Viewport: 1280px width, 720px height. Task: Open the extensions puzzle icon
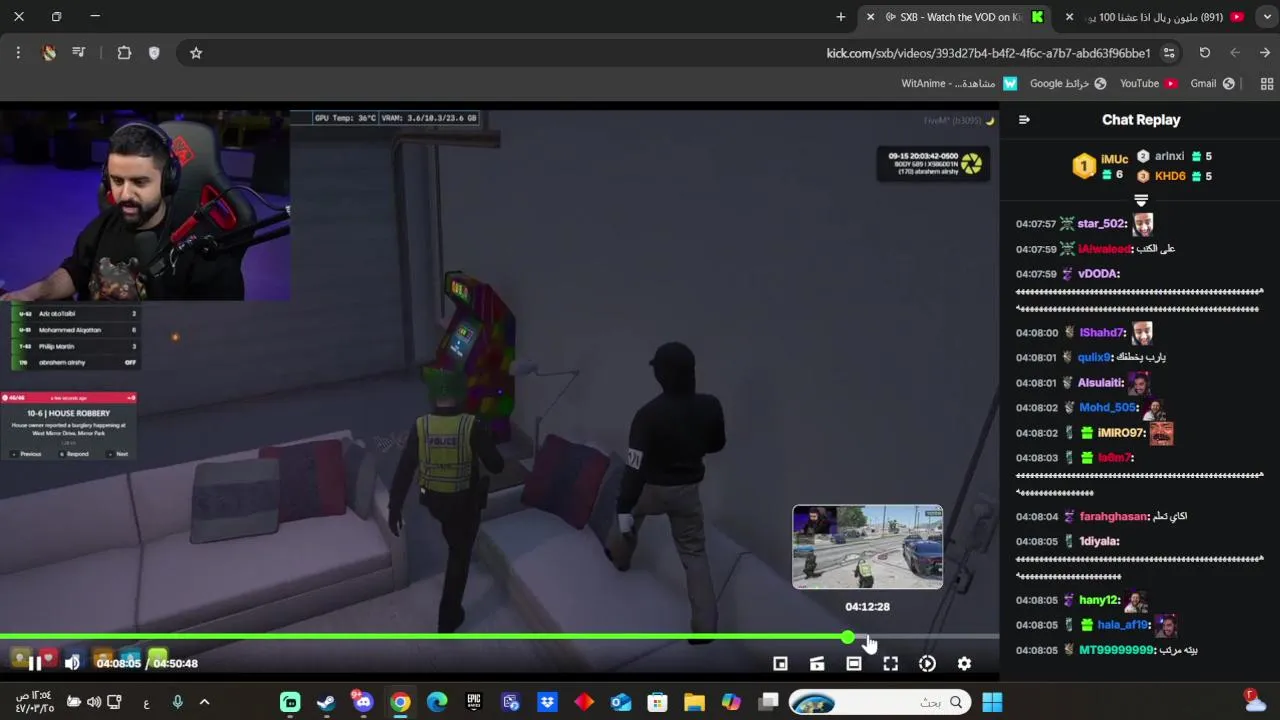(124, 53)
